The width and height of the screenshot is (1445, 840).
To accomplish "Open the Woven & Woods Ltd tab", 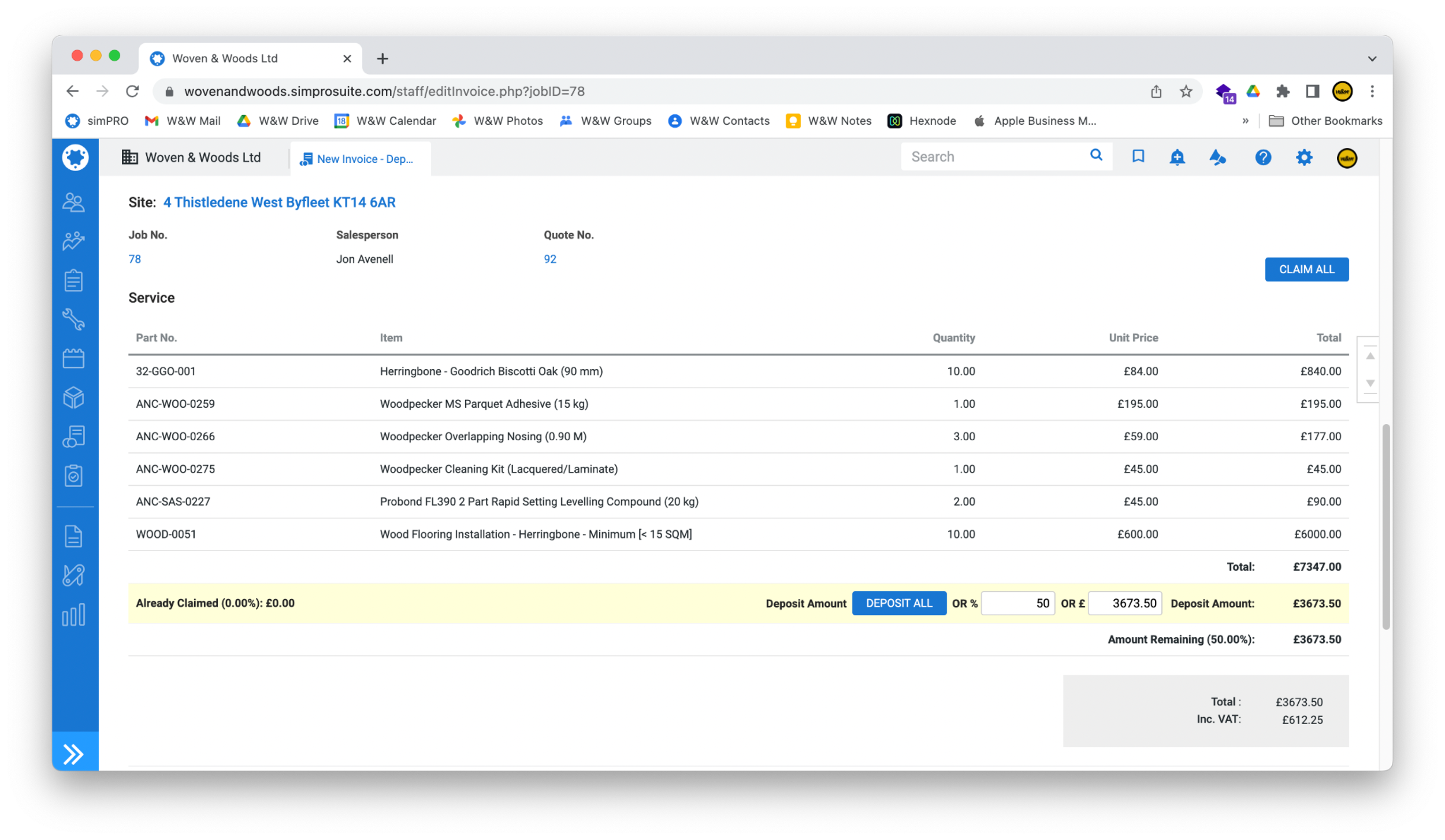I will 191,158.
